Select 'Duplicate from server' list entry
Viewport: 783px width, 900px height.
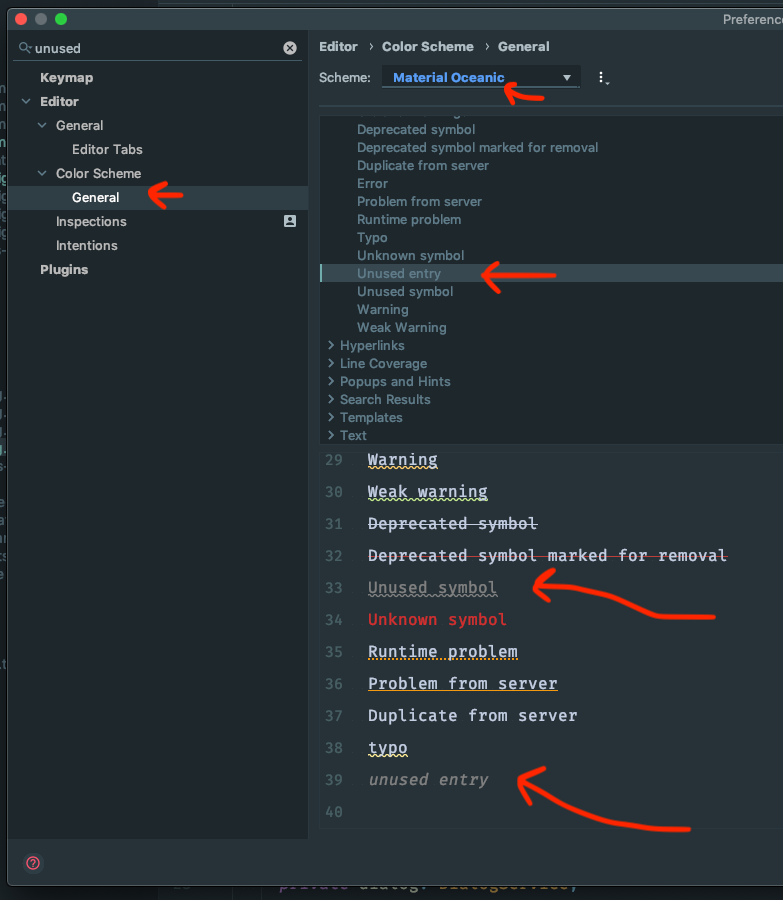point(423,165)
